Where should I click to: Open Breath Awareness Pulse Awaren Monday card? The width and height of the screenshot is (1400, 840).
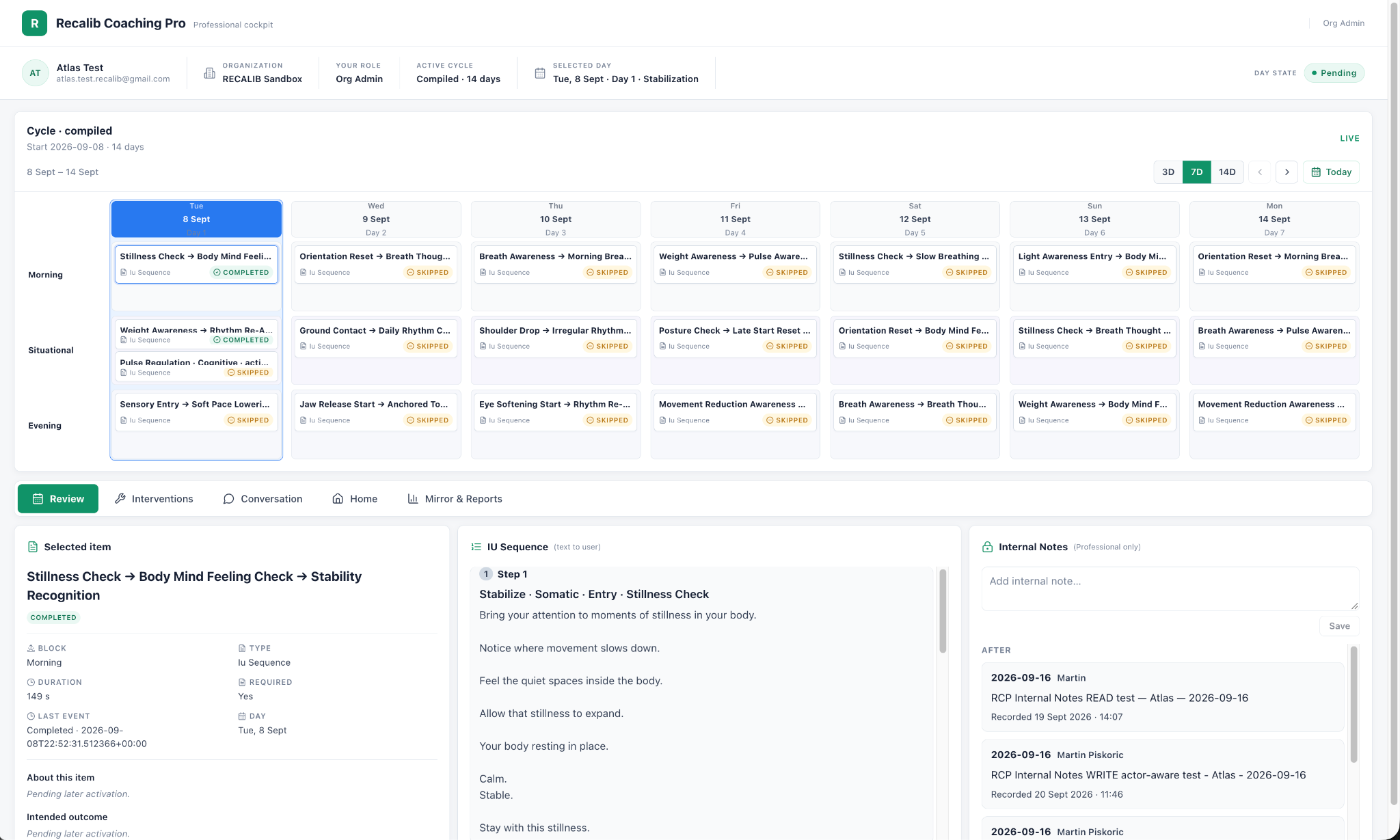(x=1274, y=338)
